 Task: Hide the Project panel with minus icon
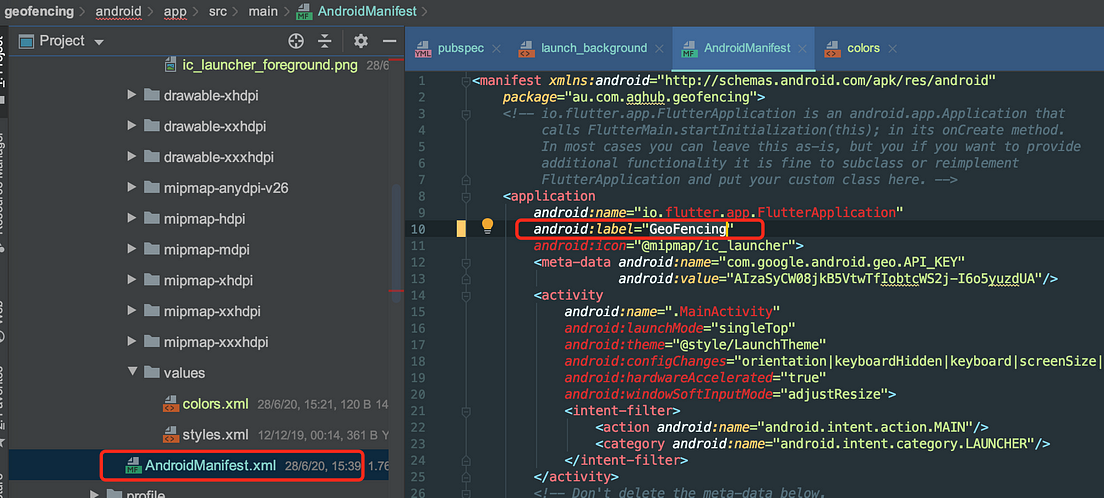[x=389, y=41]
